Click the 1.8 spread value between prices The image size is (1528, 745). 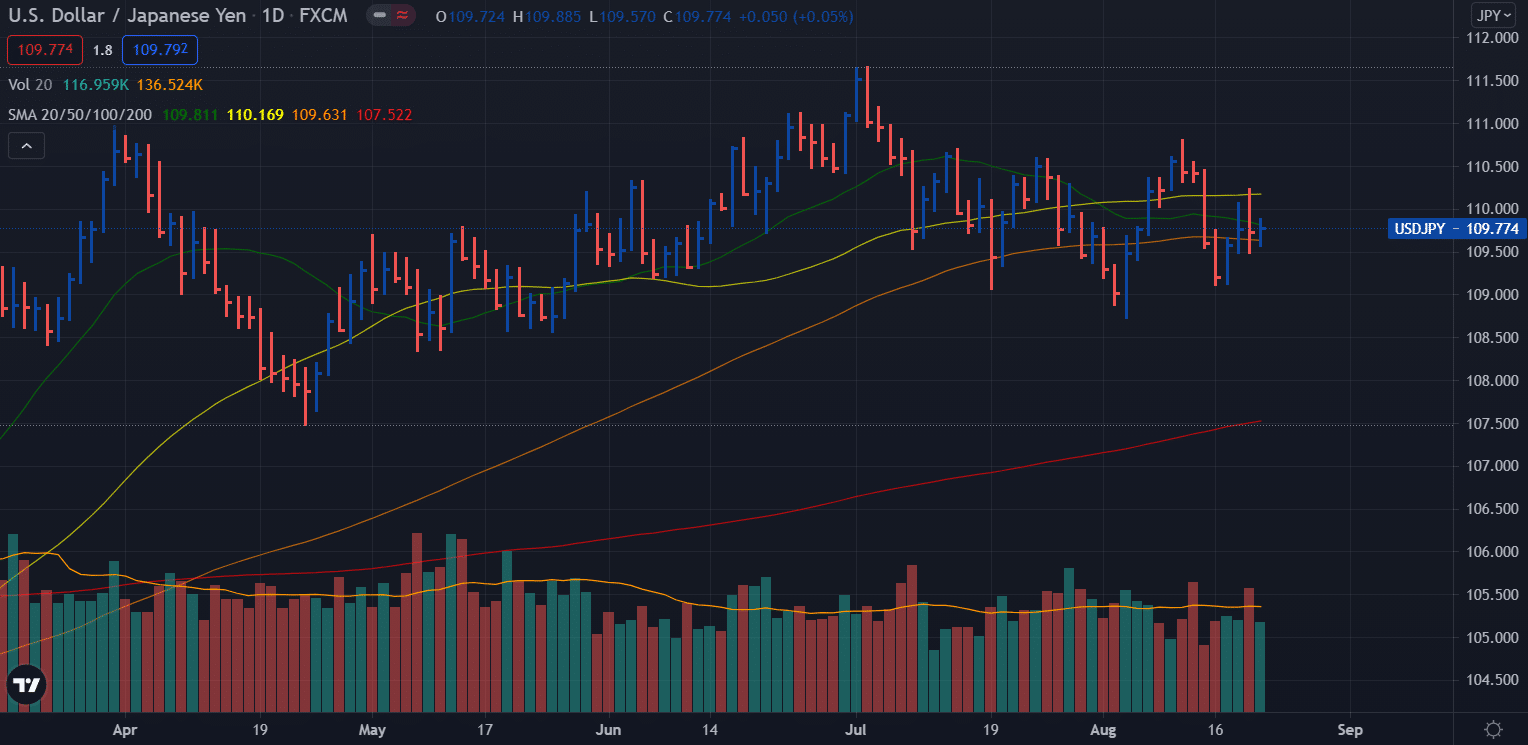pyautogui.click(x=101, y=49)
